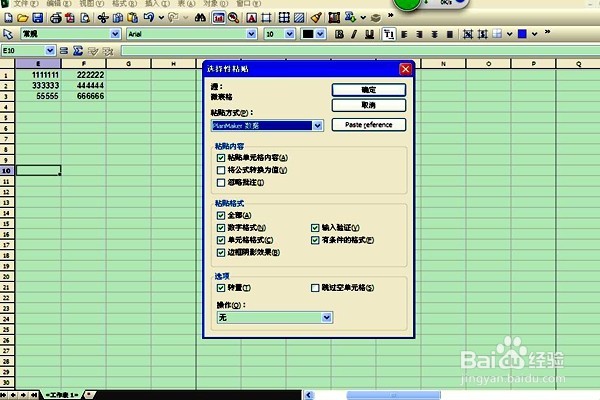Viewport: 600px width, 400px height.
Task: Cut selection with the scissors icon
Action: (103, 18)
